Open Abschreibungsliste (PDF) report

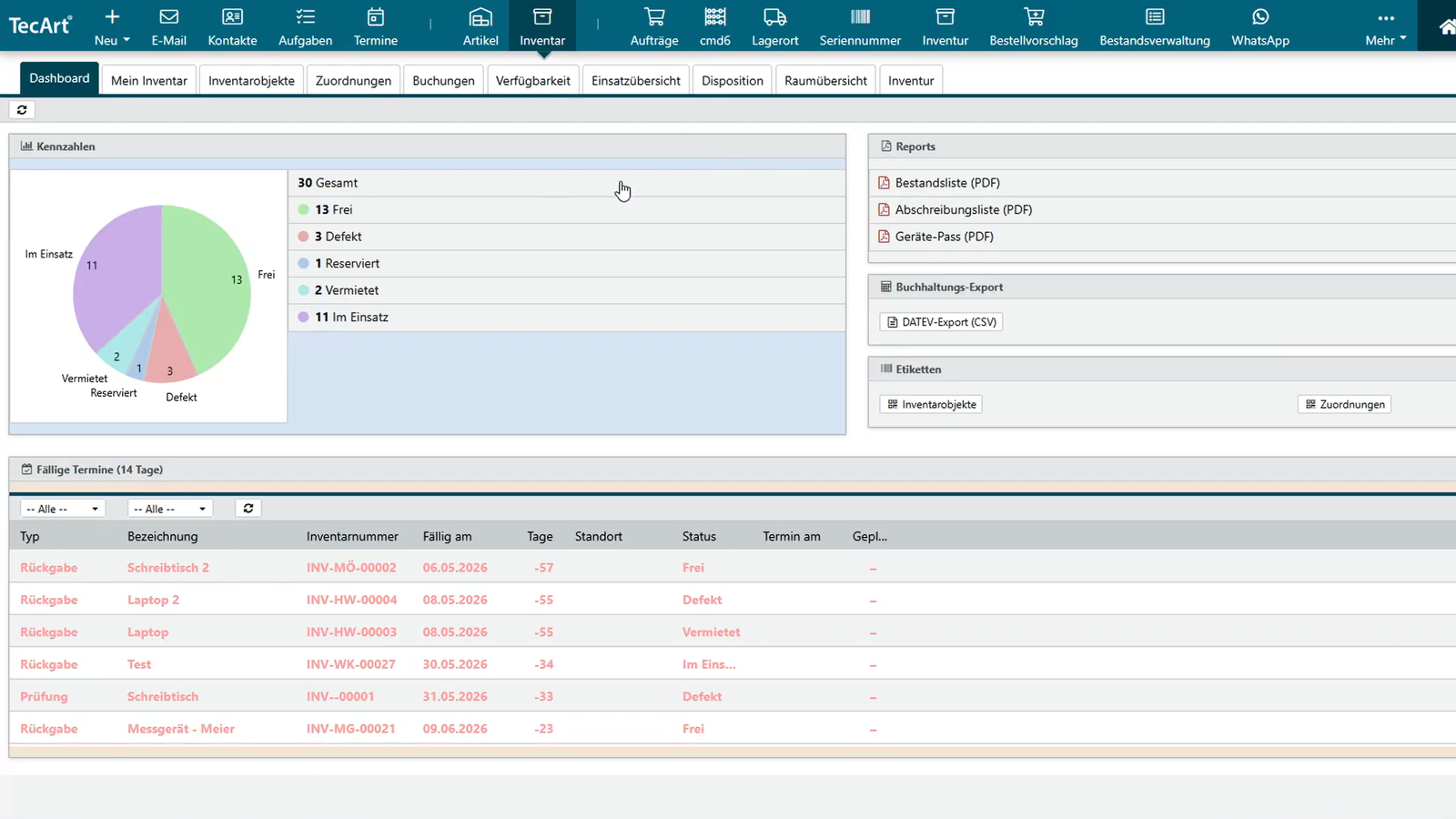click(964, 209)
